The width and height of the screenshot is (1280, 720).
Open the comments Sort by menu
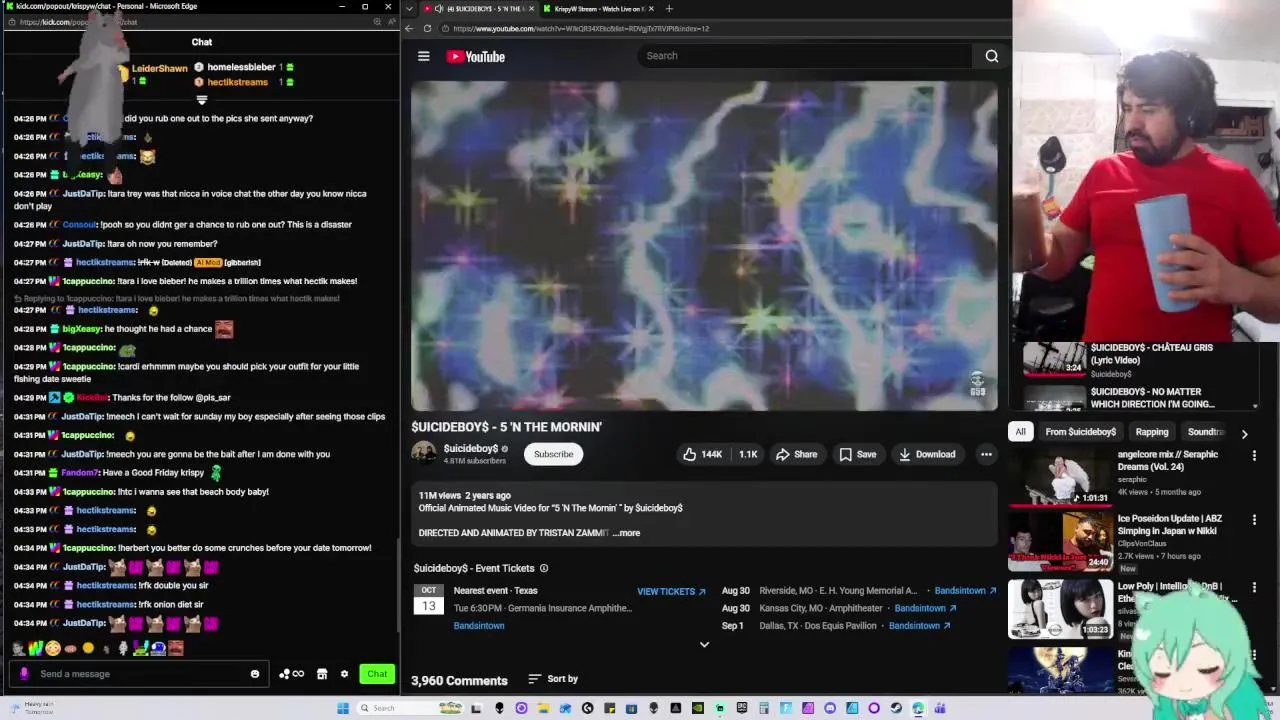coord(553,679)
